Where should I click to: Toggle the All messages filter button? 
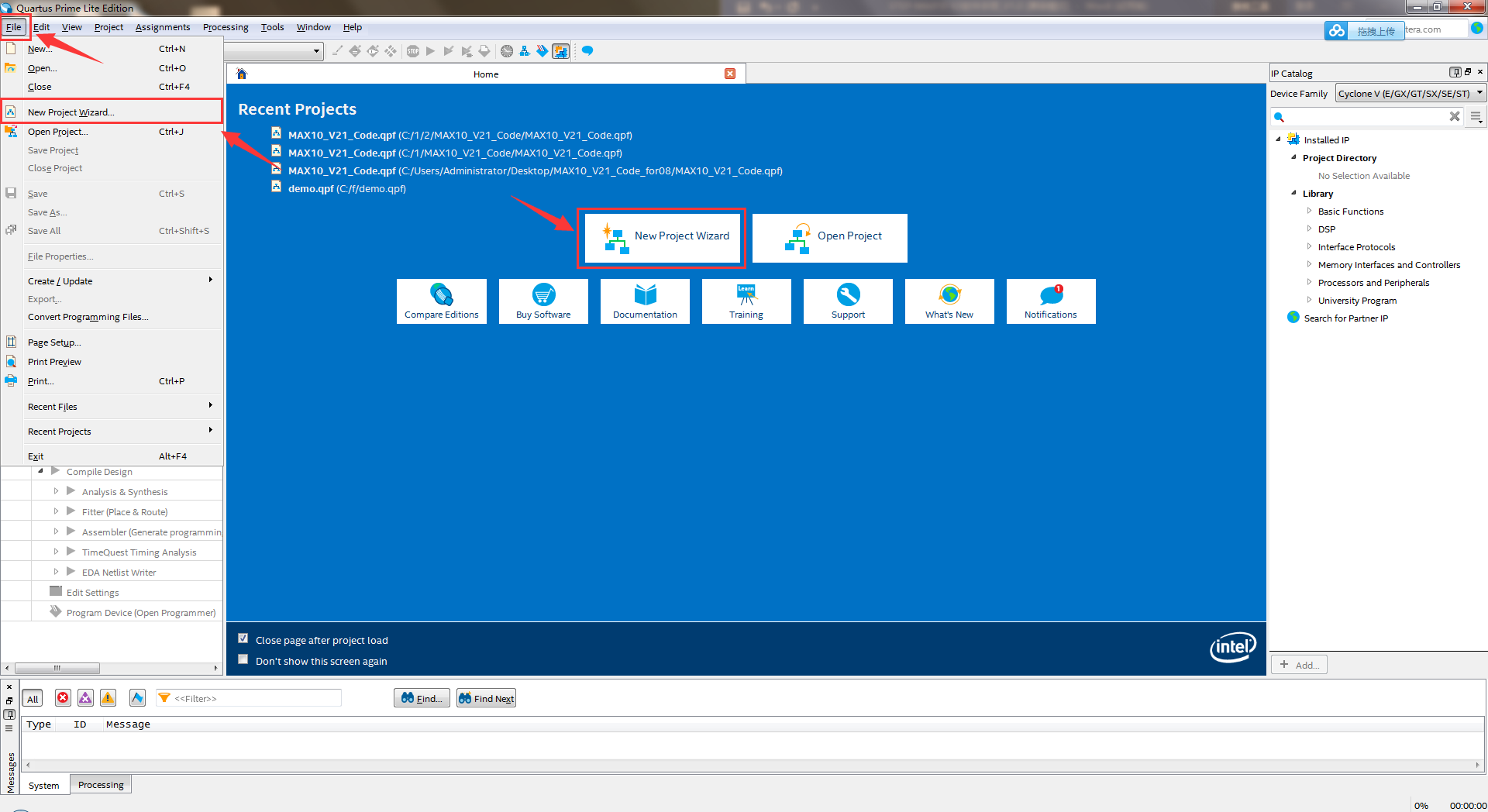click(x=33, y=699)
